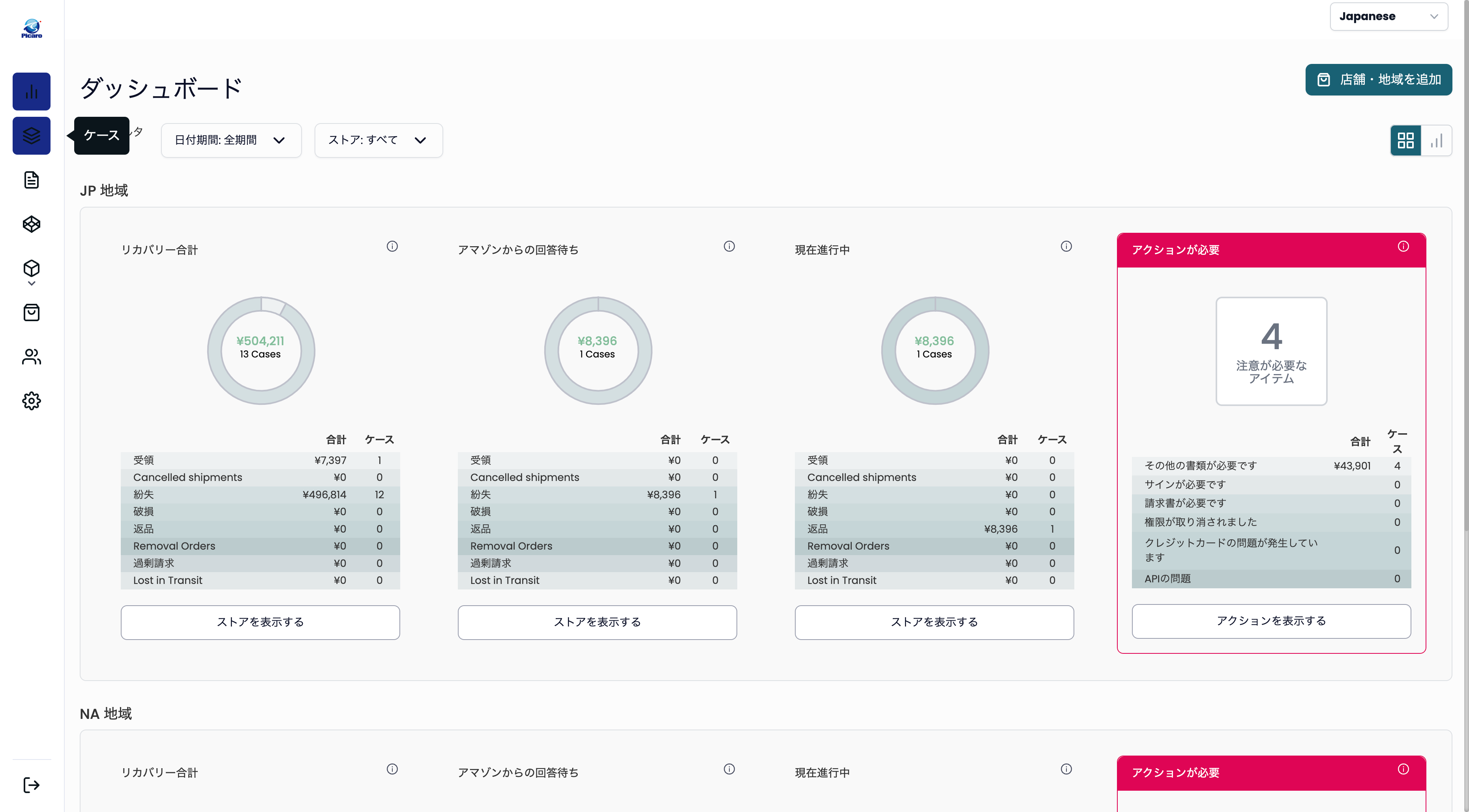Screen dimensions: 1469x812
Task: Click info icon for JP 現在進行中
Action: pyautogui.click(x=1066, y=246)
